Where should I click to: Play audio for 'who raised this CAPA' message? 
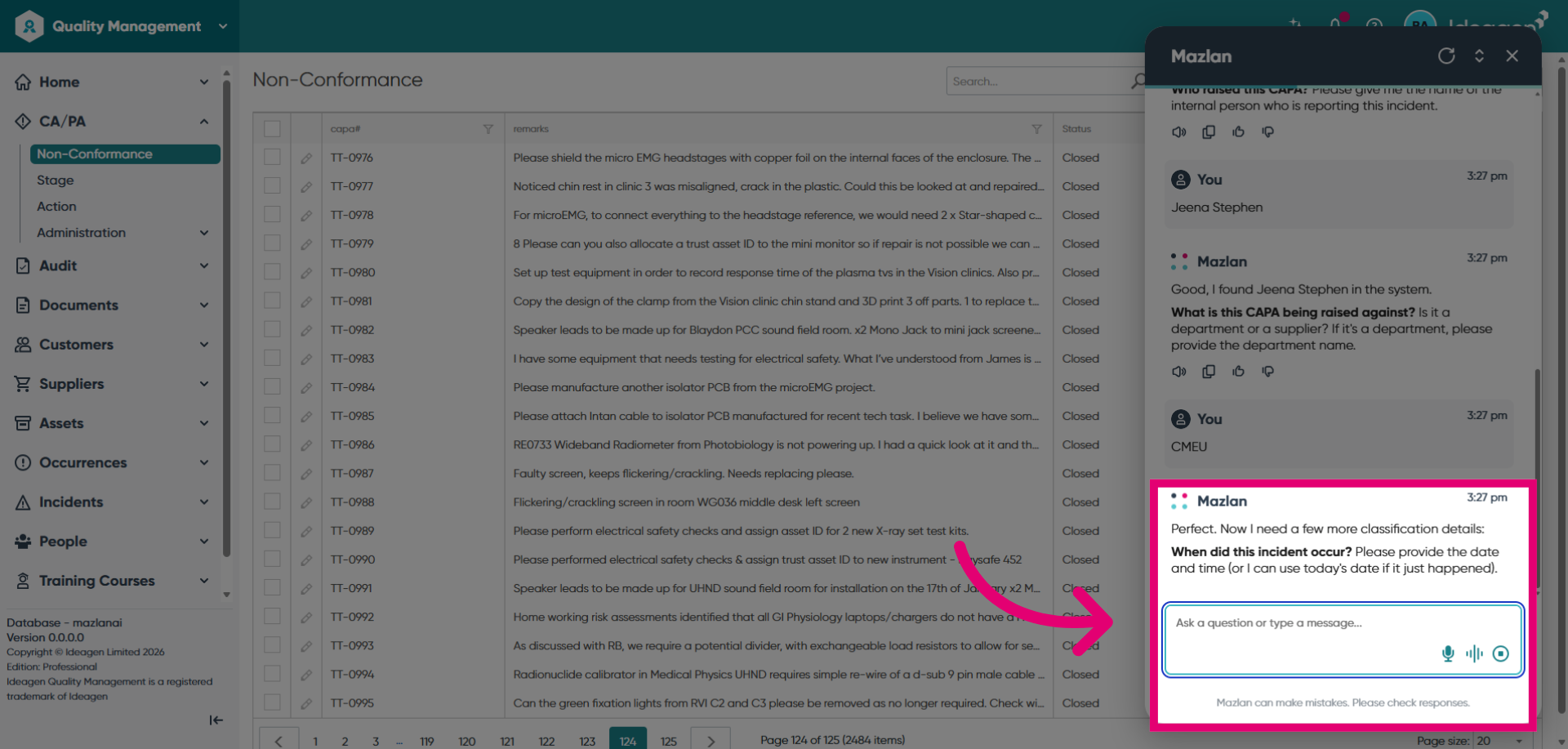[x=1179, y=132]
